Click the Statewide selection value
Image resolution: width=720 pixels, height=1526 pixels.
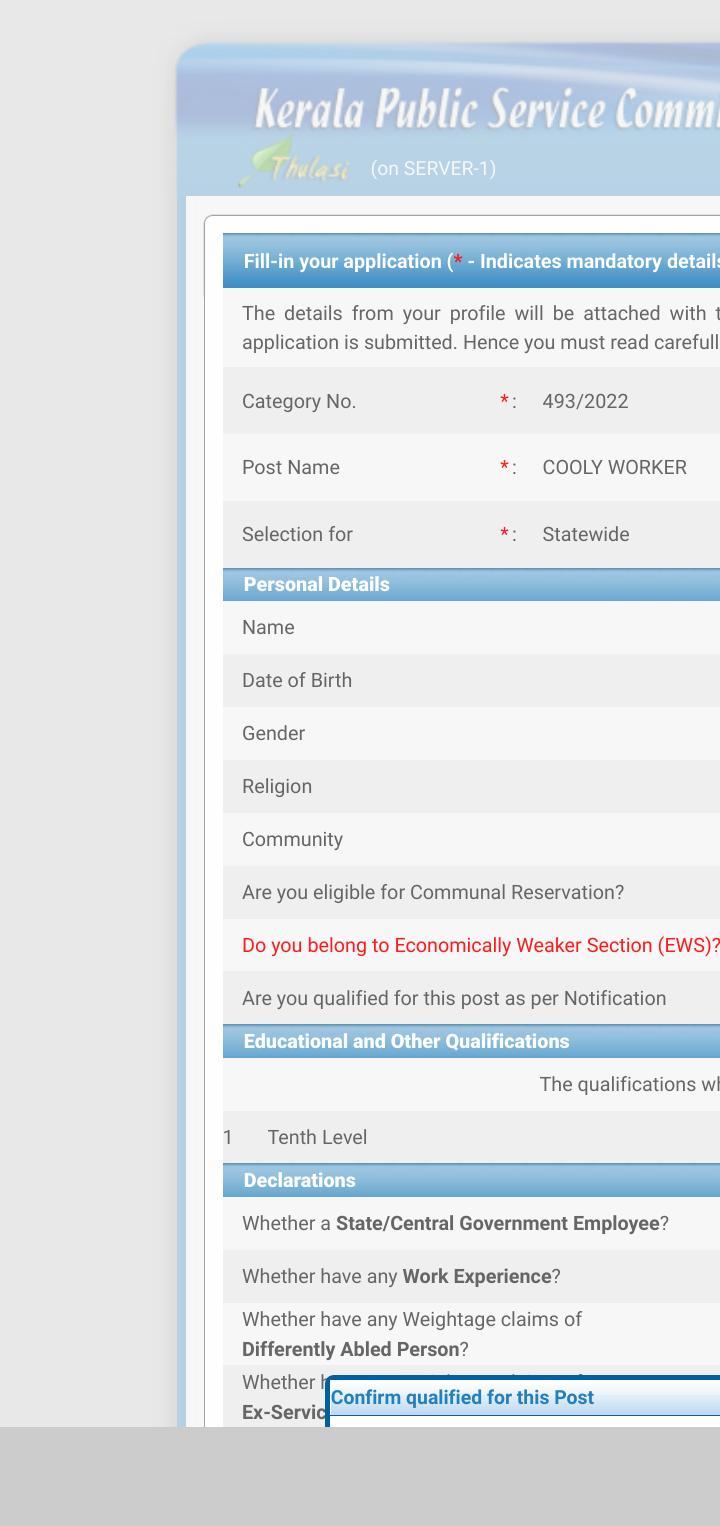click(585, 534)
